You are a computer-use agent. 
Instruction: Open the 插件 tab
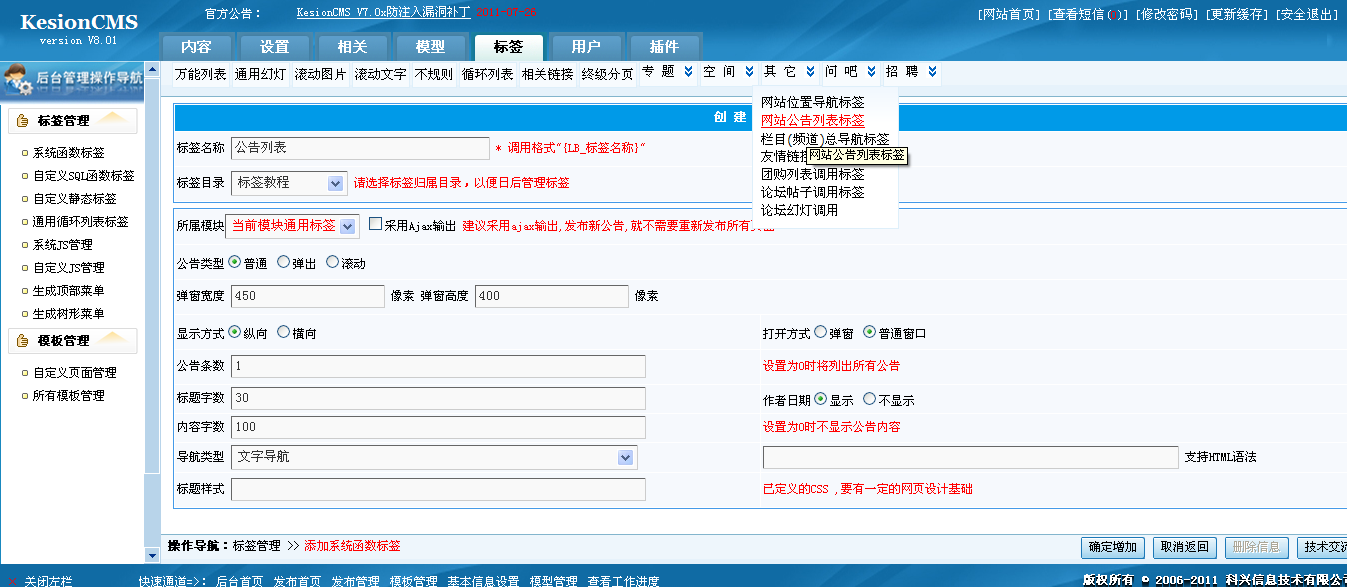pos(665,46)
